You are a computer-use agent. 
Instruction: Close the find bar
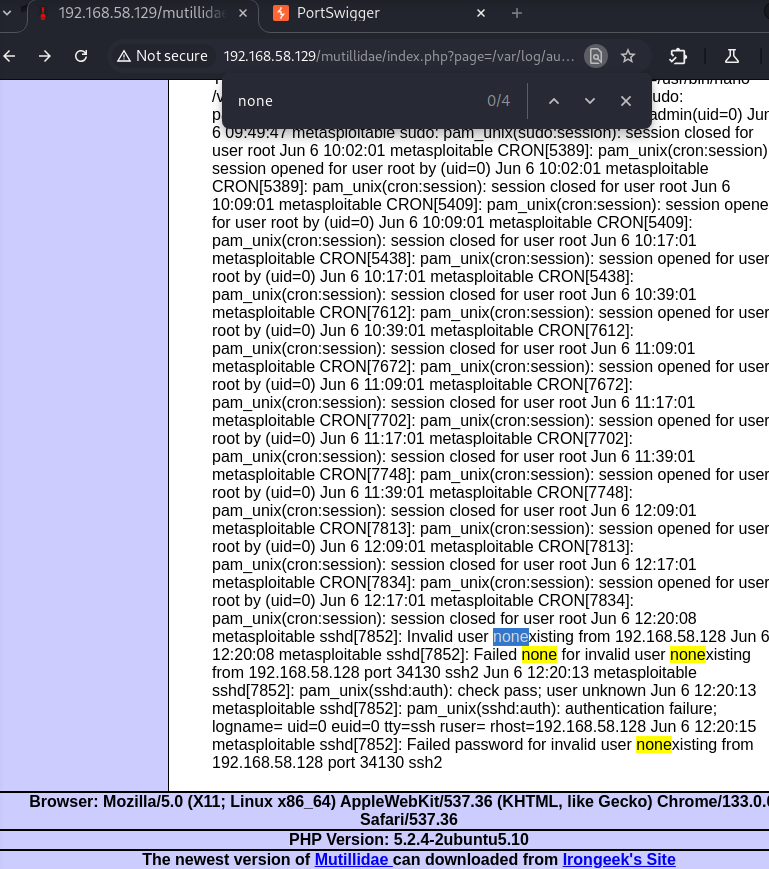(626, 101)
